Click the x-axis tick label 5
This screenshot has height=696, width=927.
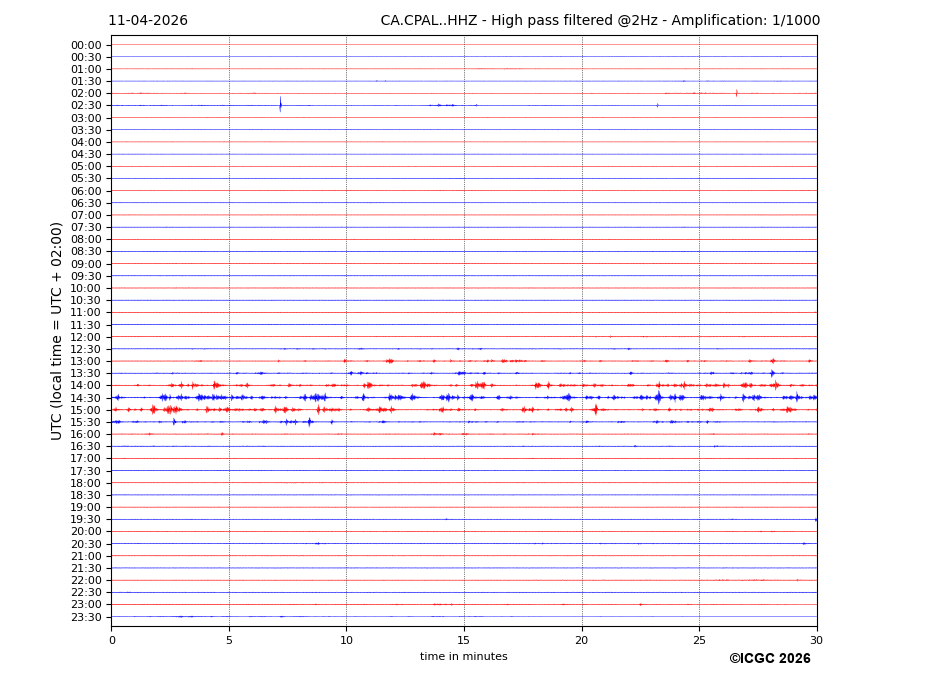[x=229, y=640]
